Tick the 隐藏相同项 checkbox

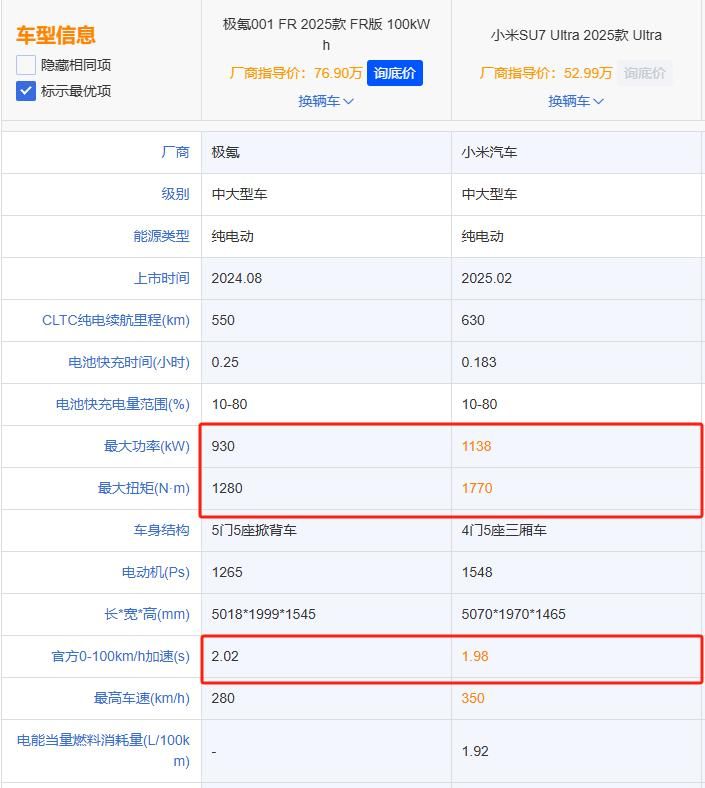(26, 65)
